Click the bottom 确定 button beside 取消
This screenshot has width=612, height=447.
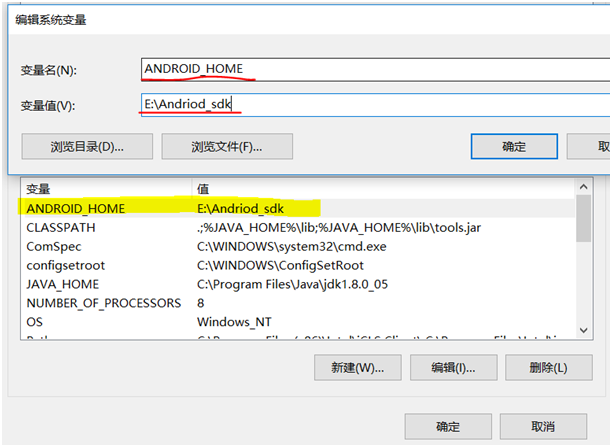pyautogui.click(x=448, y=426)
